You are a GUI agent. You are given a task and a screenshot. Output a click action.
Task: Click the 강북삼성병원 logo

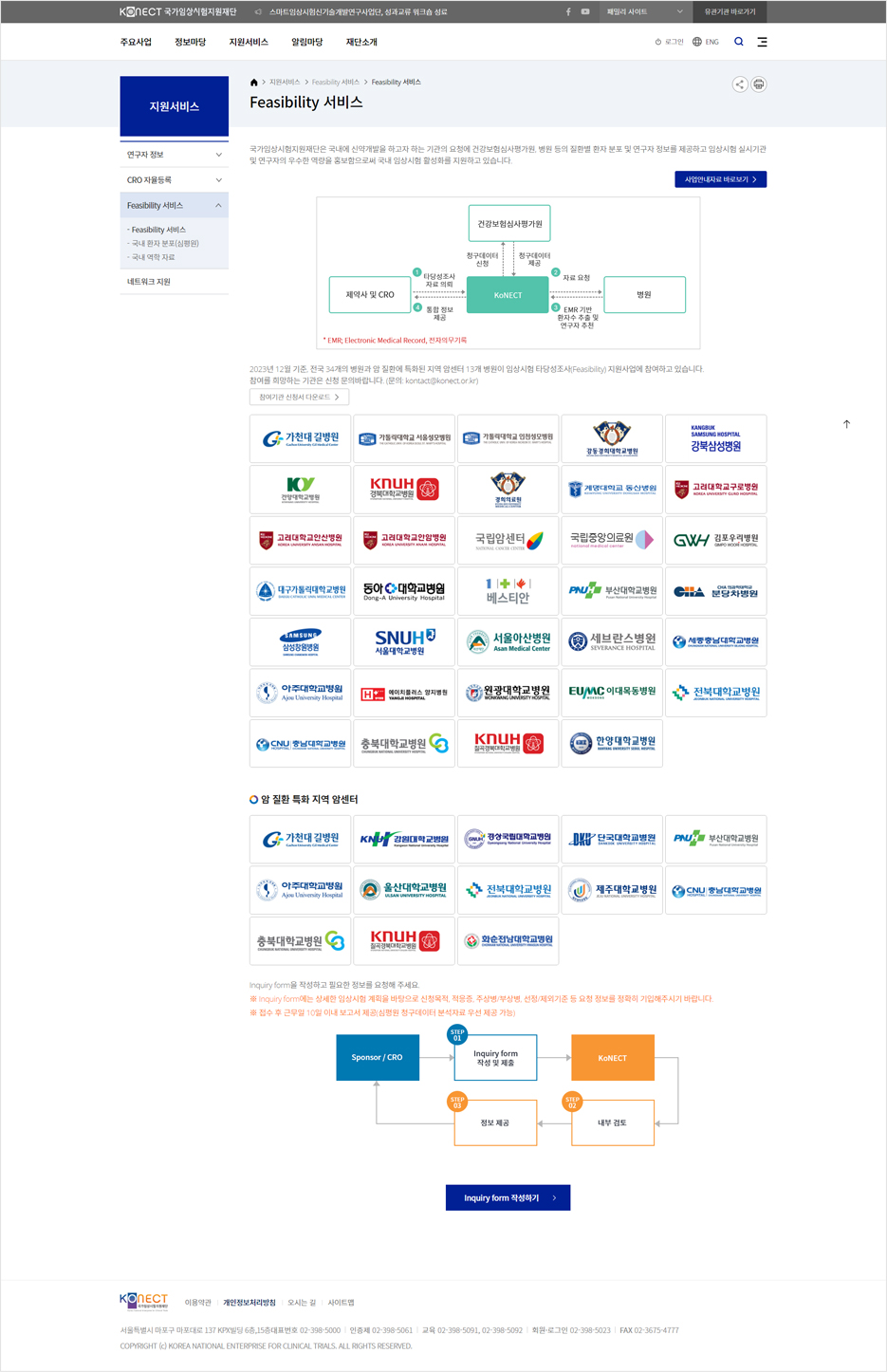(x=716, y=439)
